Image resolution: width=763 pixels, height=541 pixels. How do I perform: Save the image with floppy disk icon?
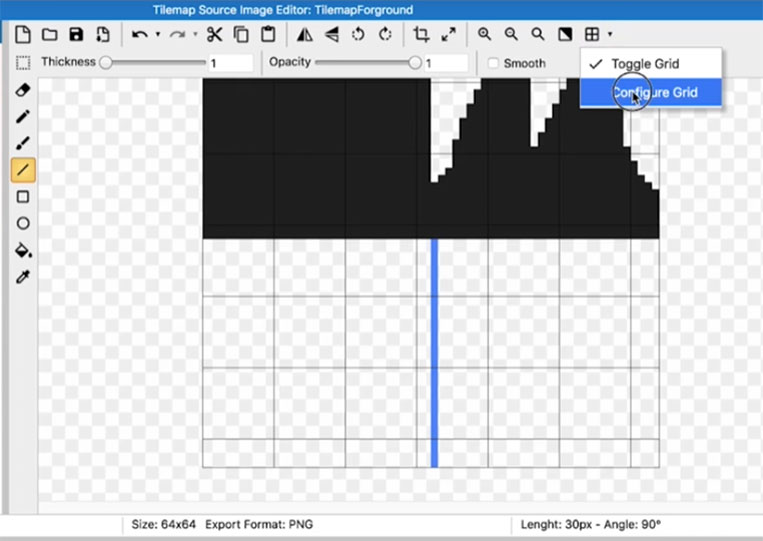point(76,35)
